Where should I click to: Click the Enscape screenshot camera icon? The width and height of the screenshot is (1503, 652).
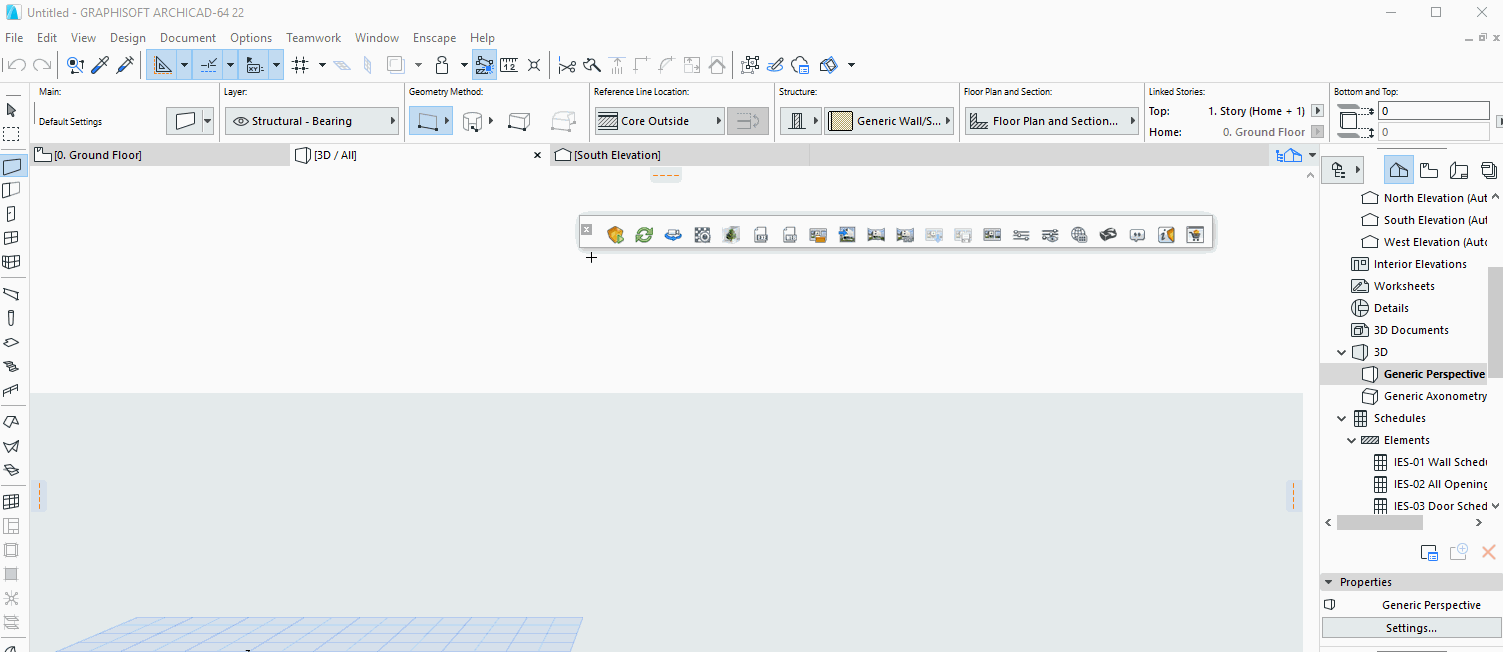pos(702,235)
